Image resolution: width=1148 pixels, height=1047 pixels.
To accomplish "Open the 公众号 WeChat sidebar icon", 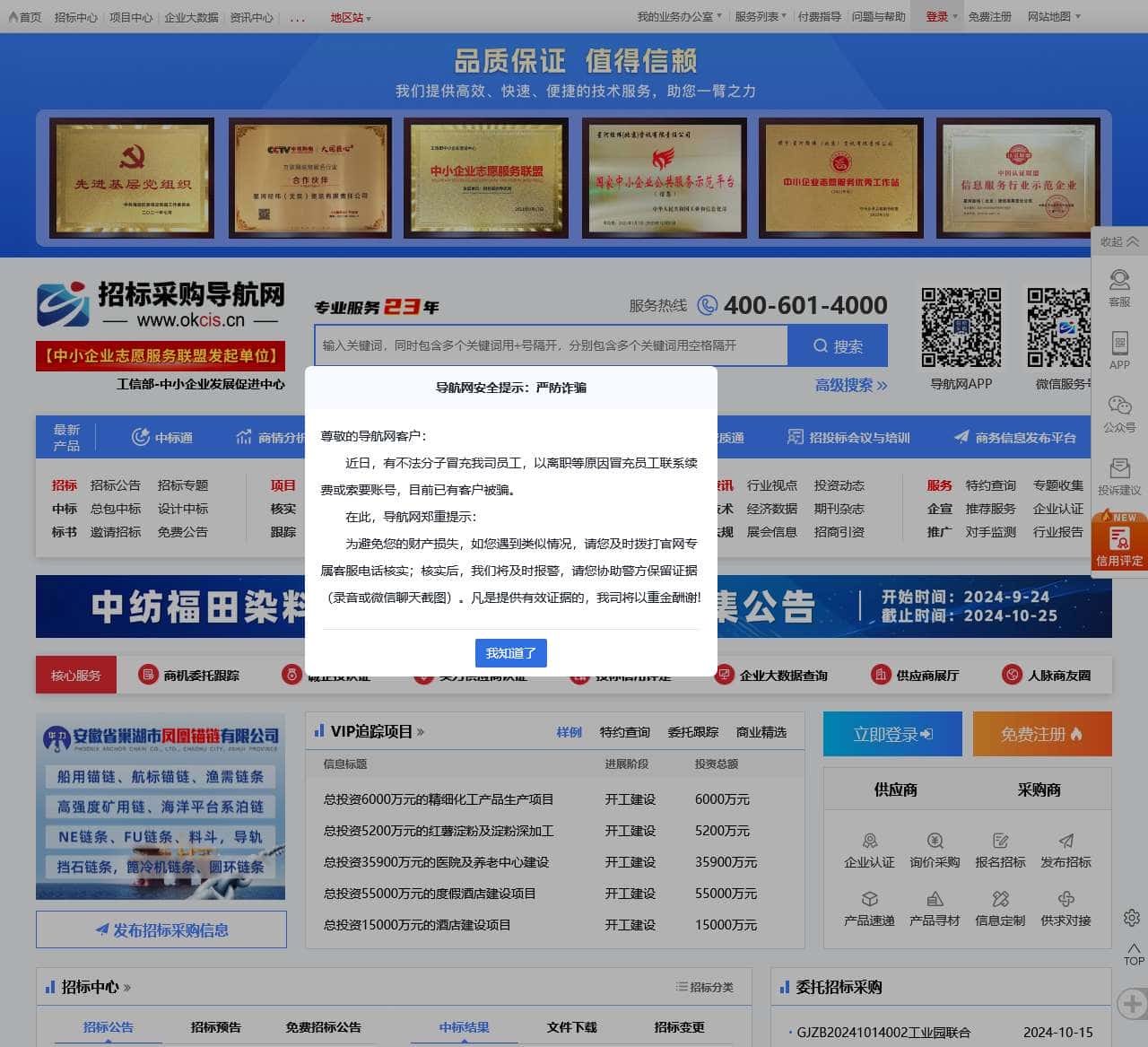I will pos(1119,414).
